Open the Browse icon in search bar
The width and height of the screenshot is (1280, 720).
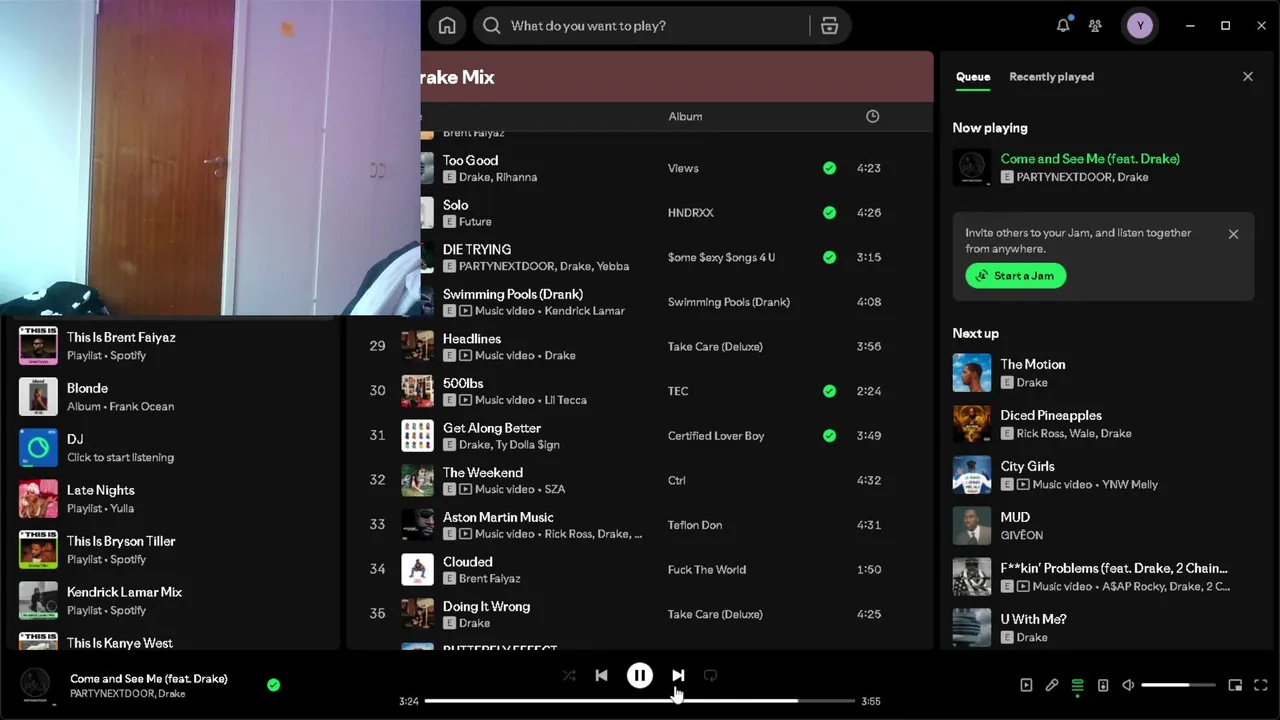pos(829,26)
